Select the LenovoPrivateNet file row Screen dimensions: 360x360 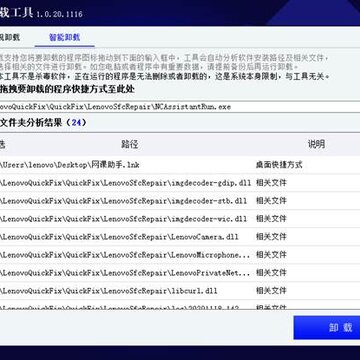click(180, 273)
